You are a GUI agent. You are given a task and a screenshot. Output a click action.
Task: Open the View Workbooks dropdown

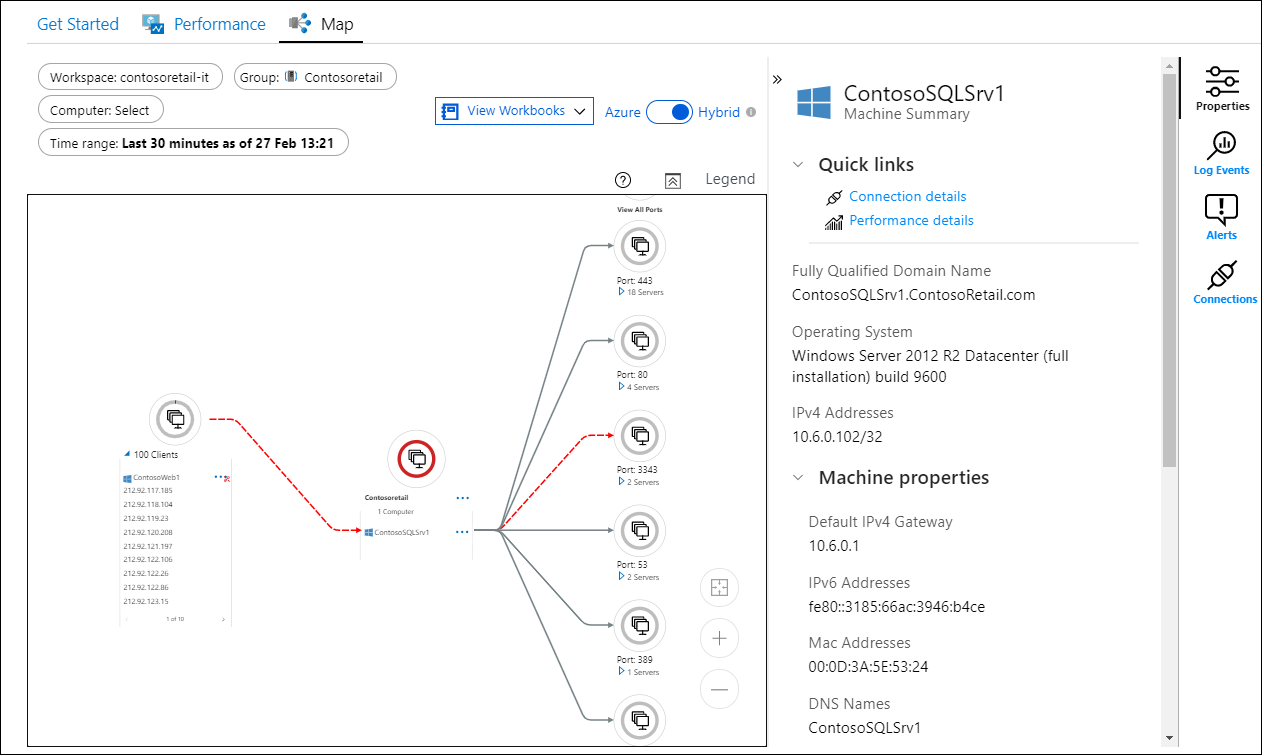(x=514, y=111)
